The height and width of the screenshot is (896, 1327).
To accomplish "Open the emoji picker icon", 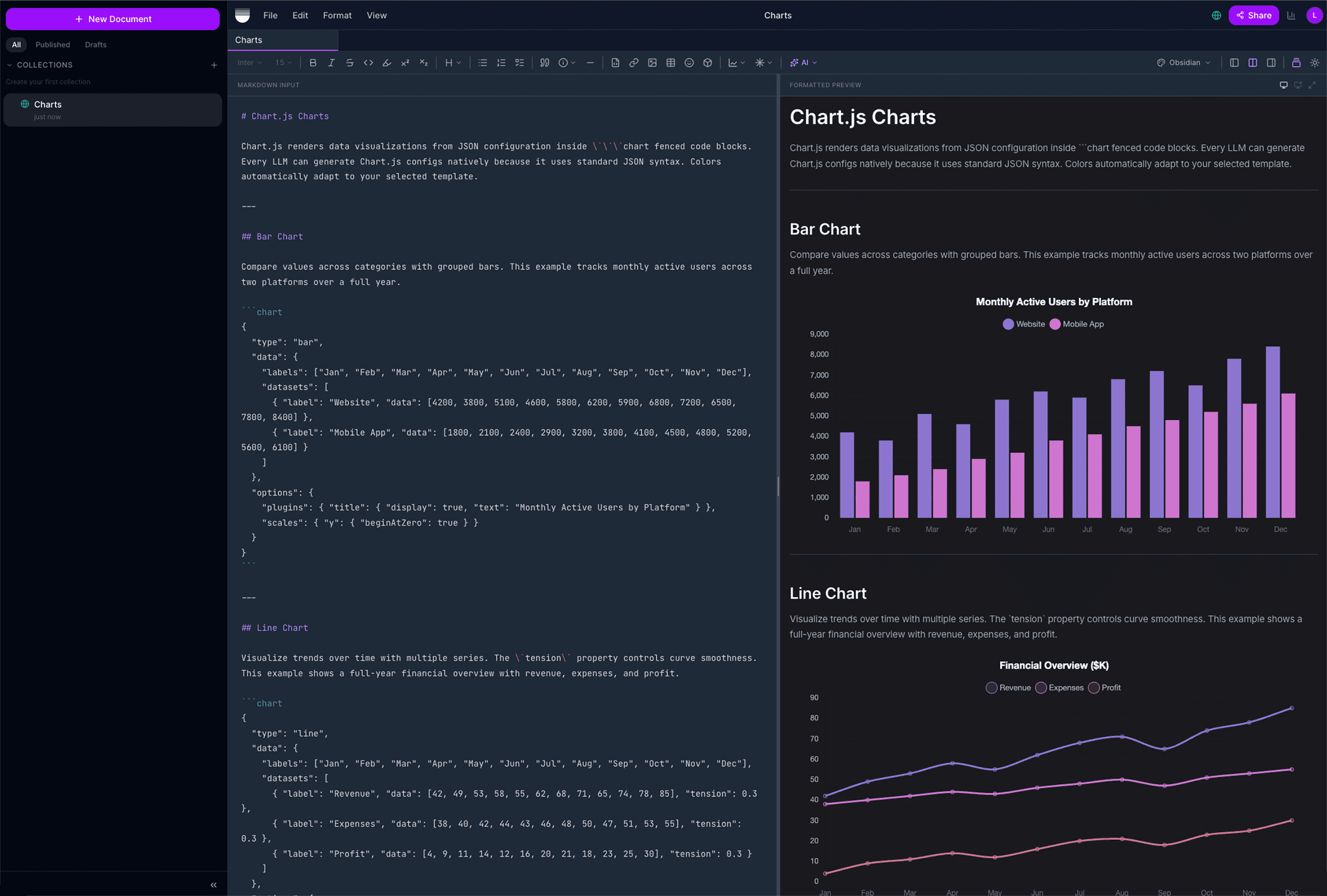I will pyautogui.click(x=689, y=63).
